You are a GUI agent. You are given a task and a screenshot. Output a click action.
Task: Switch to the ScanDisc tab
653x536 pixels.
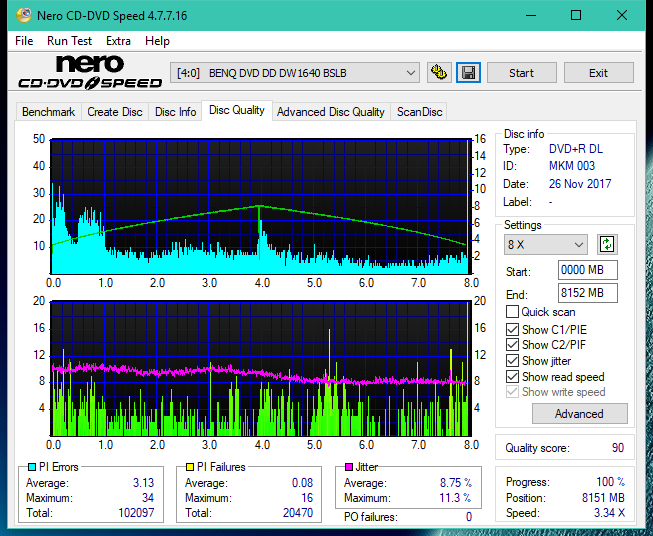click(419, 112)
